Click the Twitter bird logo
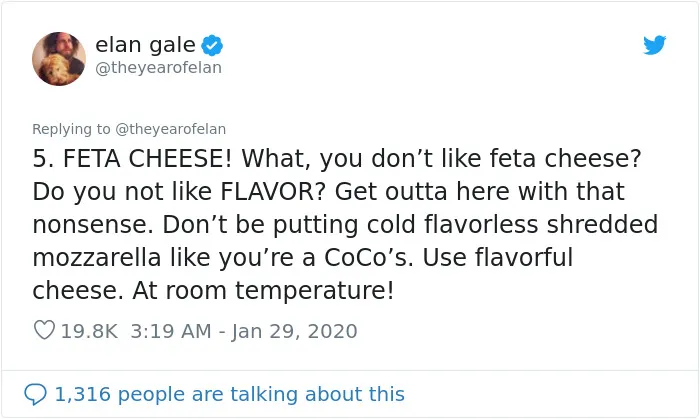 (654, 45)
